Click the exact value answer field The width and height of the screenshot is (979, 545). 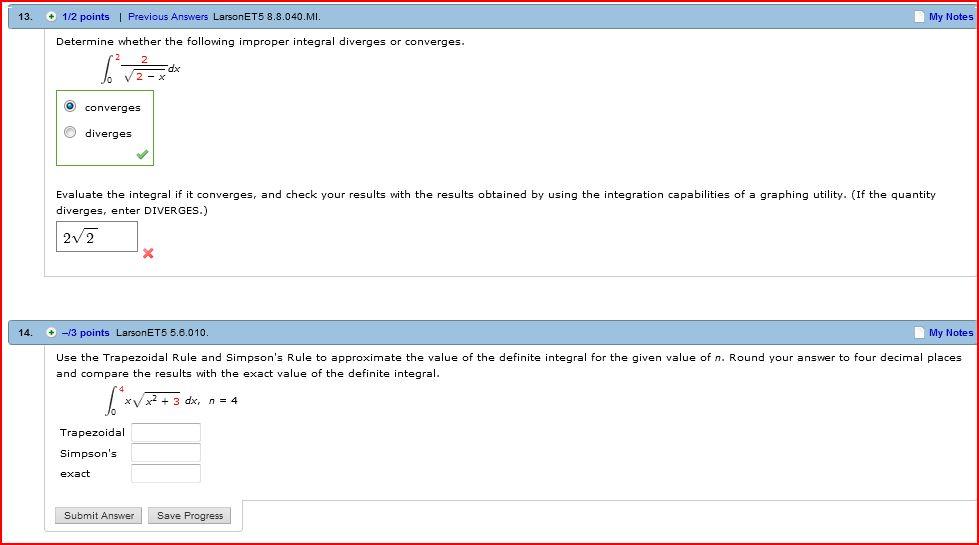point(166,474)
